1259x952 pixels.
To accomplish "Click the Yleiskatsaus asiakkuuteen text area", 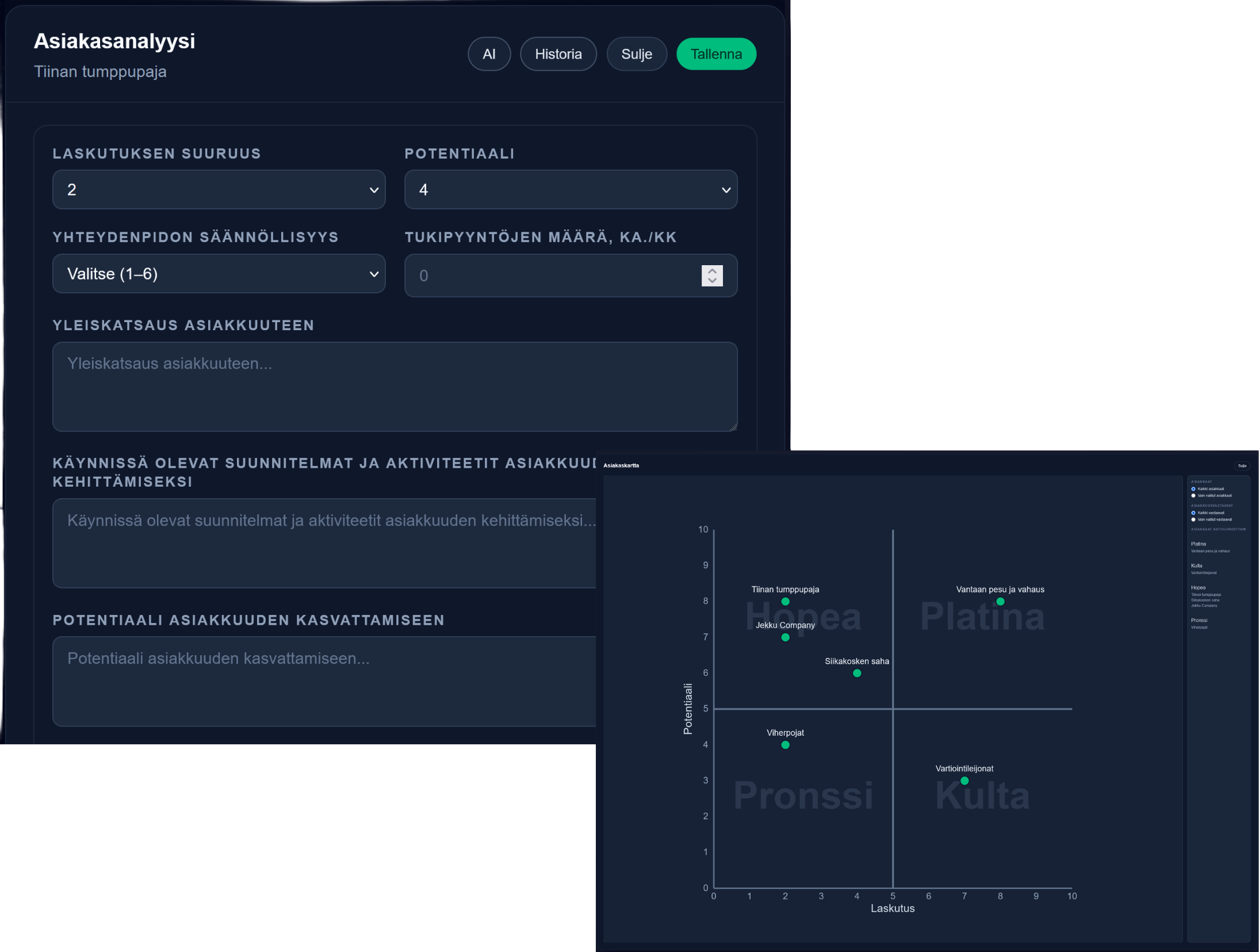I will tap(395, 387).
